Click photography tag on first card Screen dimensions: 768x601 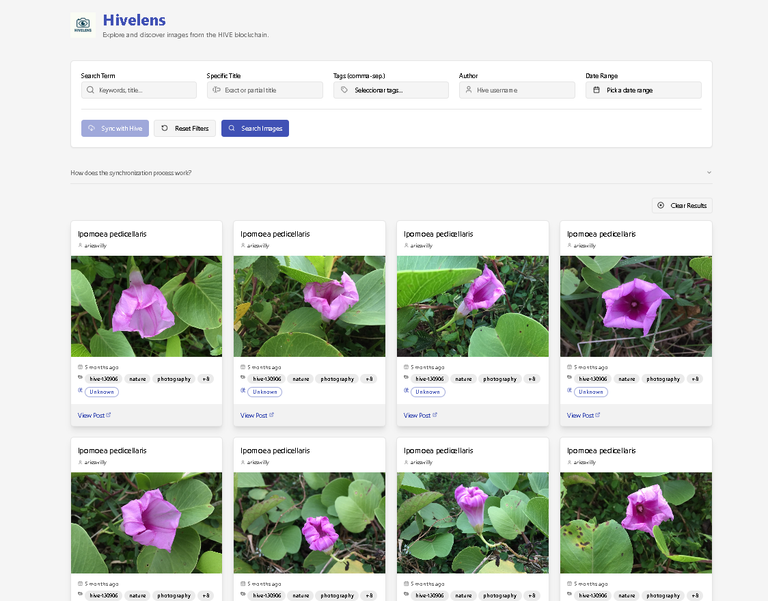click(x=174, y=379)
